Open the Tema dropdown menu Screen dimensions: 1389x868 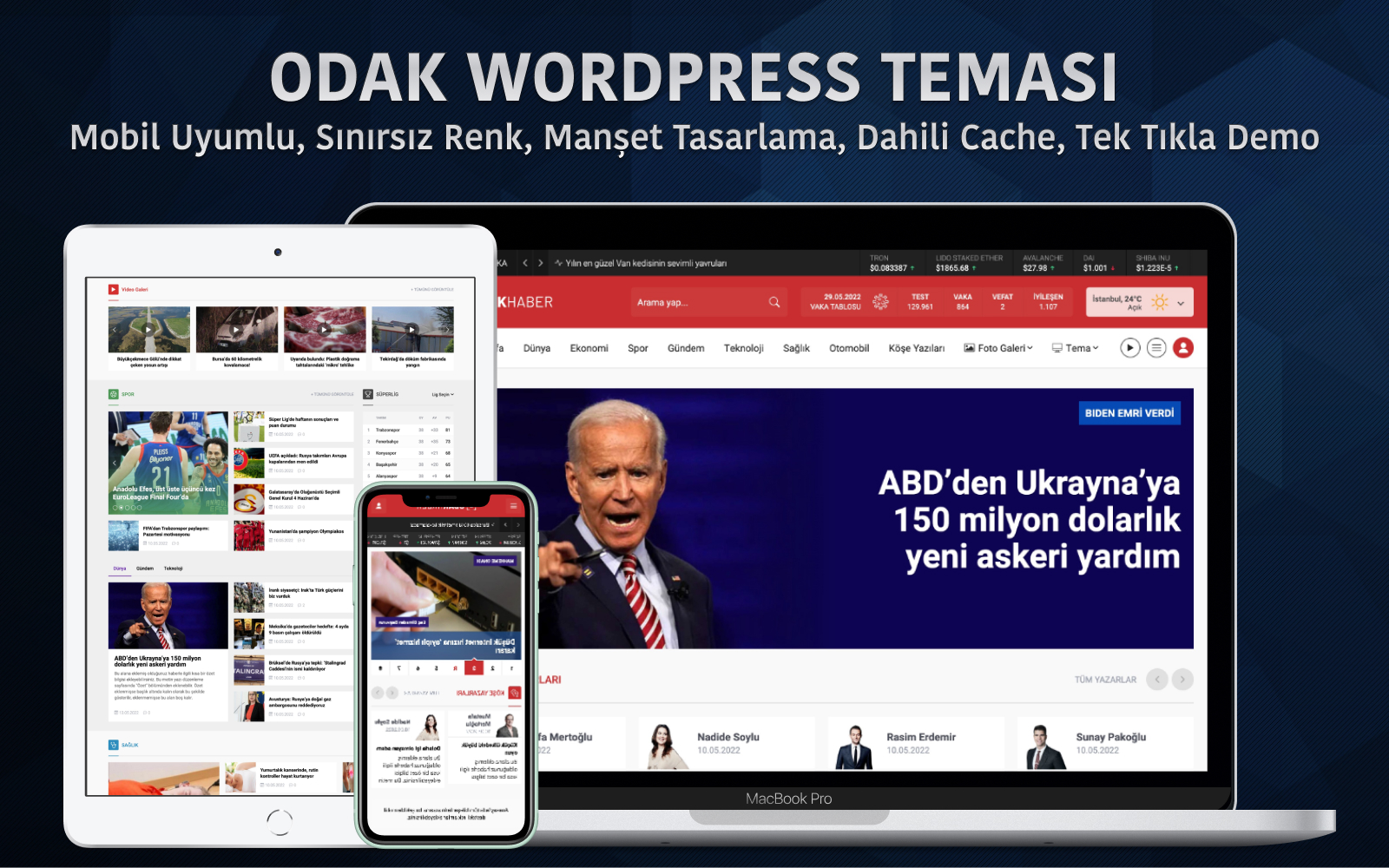tap(1076, 348)
